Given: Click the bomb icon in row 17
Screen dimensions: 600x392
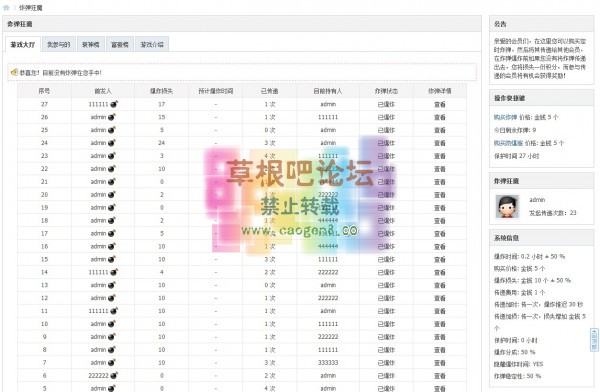Looking at the screenshot, I should click(x=111, y=234).
